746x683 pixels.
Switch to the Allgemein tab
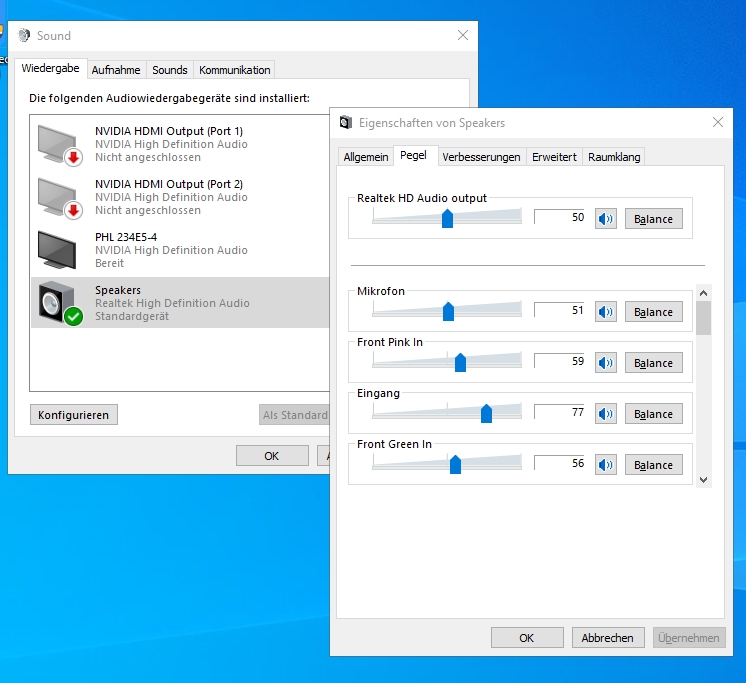366,157
